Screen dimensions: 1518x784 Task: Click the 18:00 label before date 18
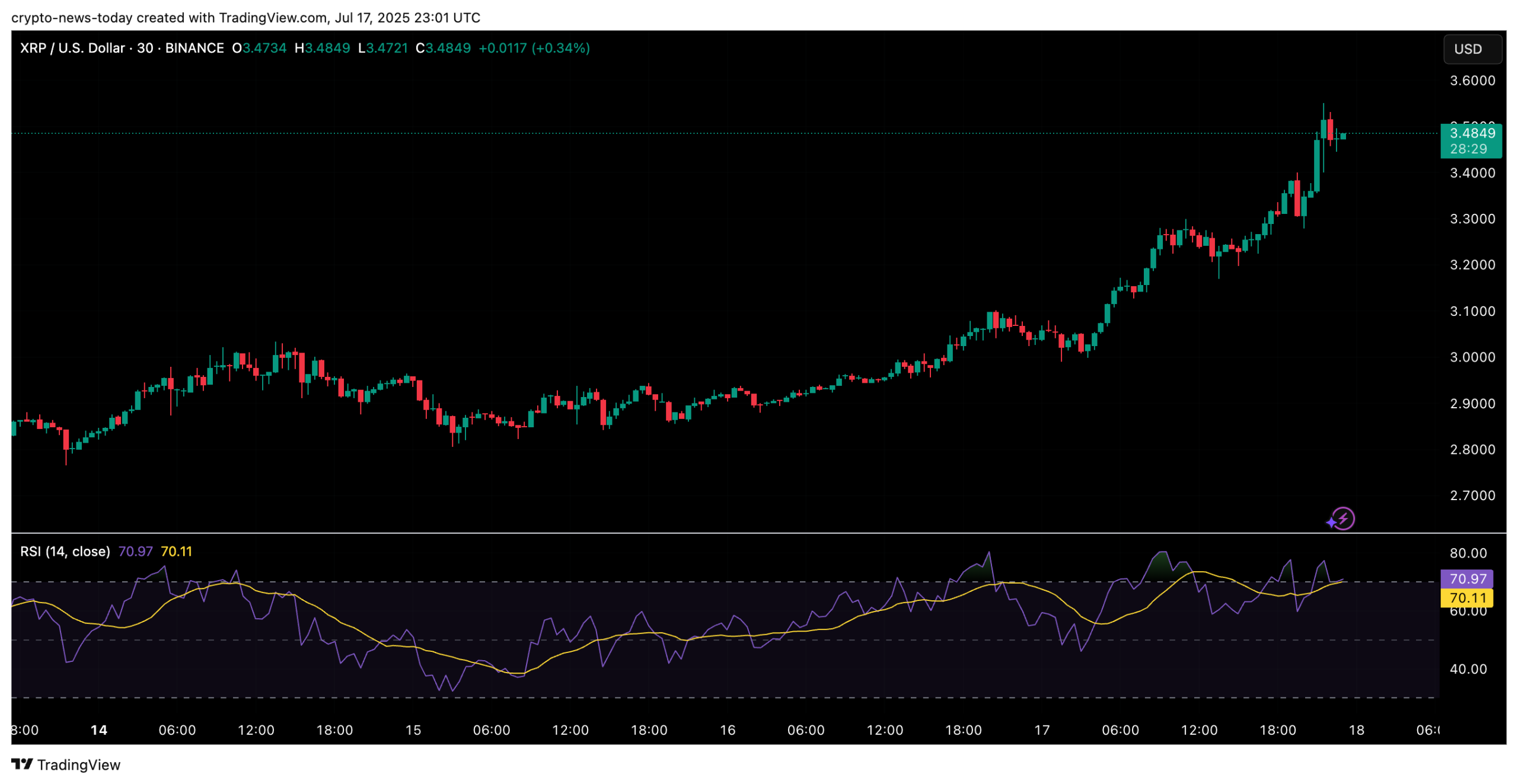(1277, 730)
